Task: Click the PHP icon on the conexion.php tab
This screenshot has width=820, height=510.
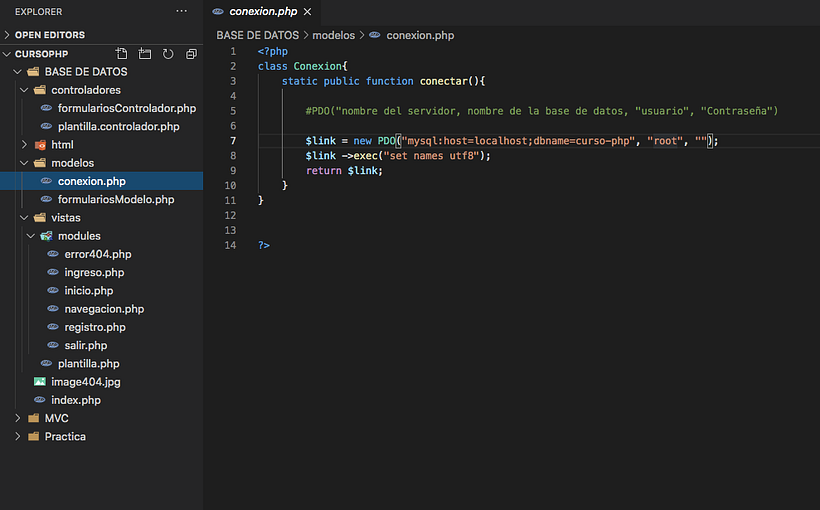Action: click(x=218, y=12)
